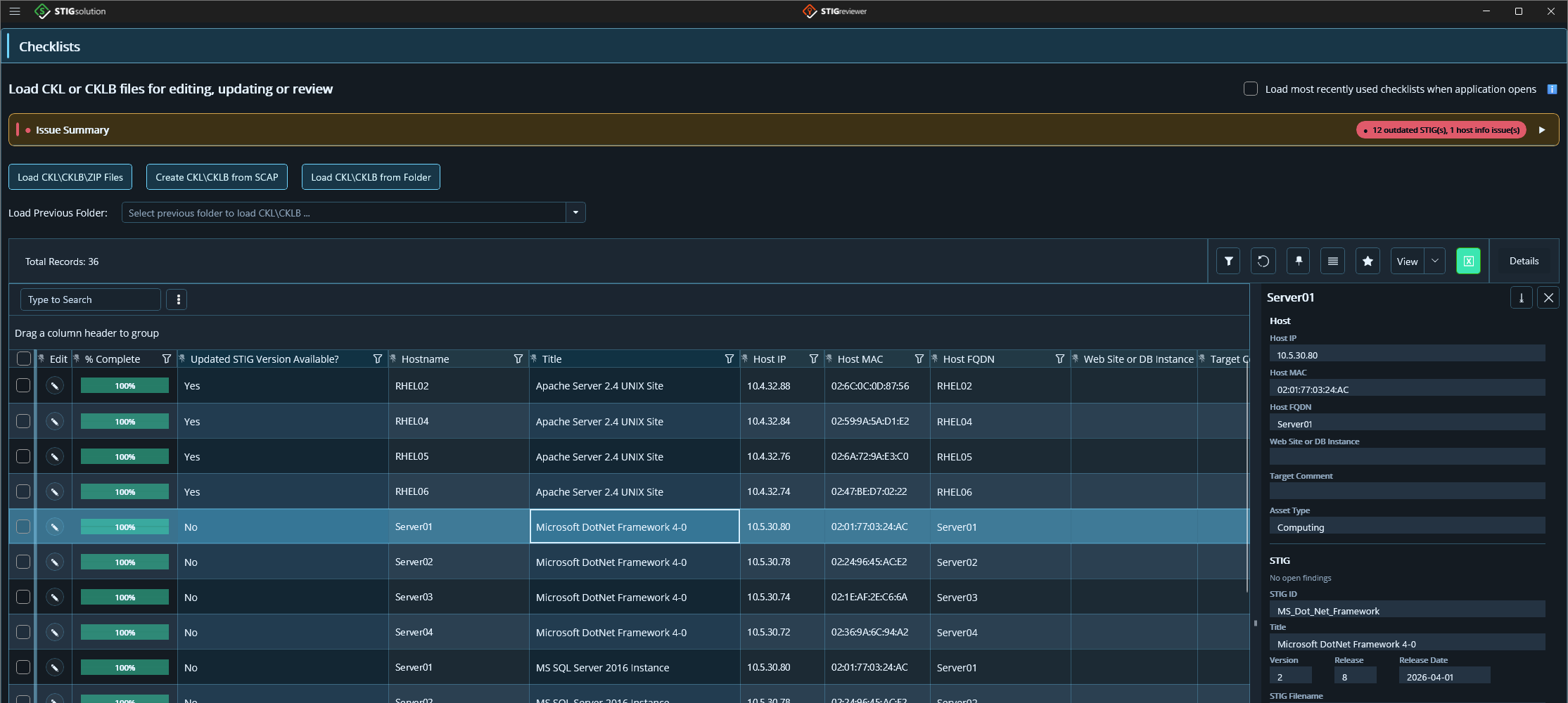Click the blue info icon beside load-recent option

point(1552,89)
